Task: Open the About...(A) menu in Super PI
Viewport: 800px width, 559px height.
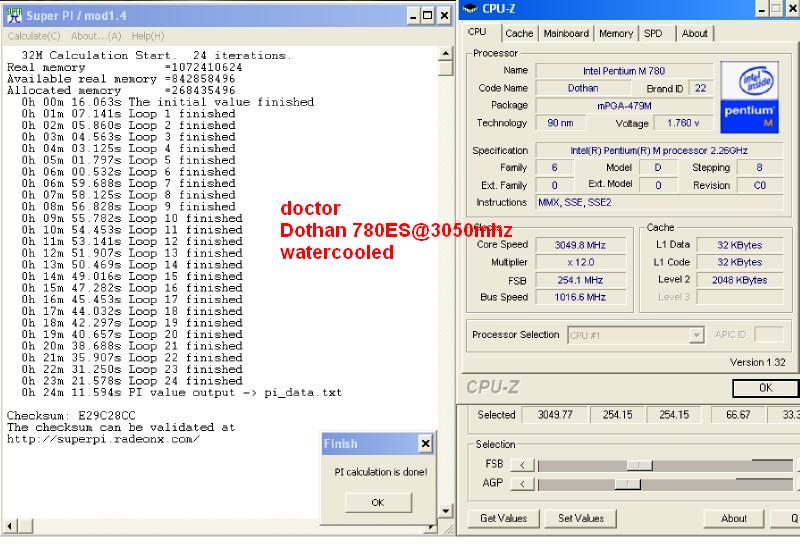Action: click(96, 36)
